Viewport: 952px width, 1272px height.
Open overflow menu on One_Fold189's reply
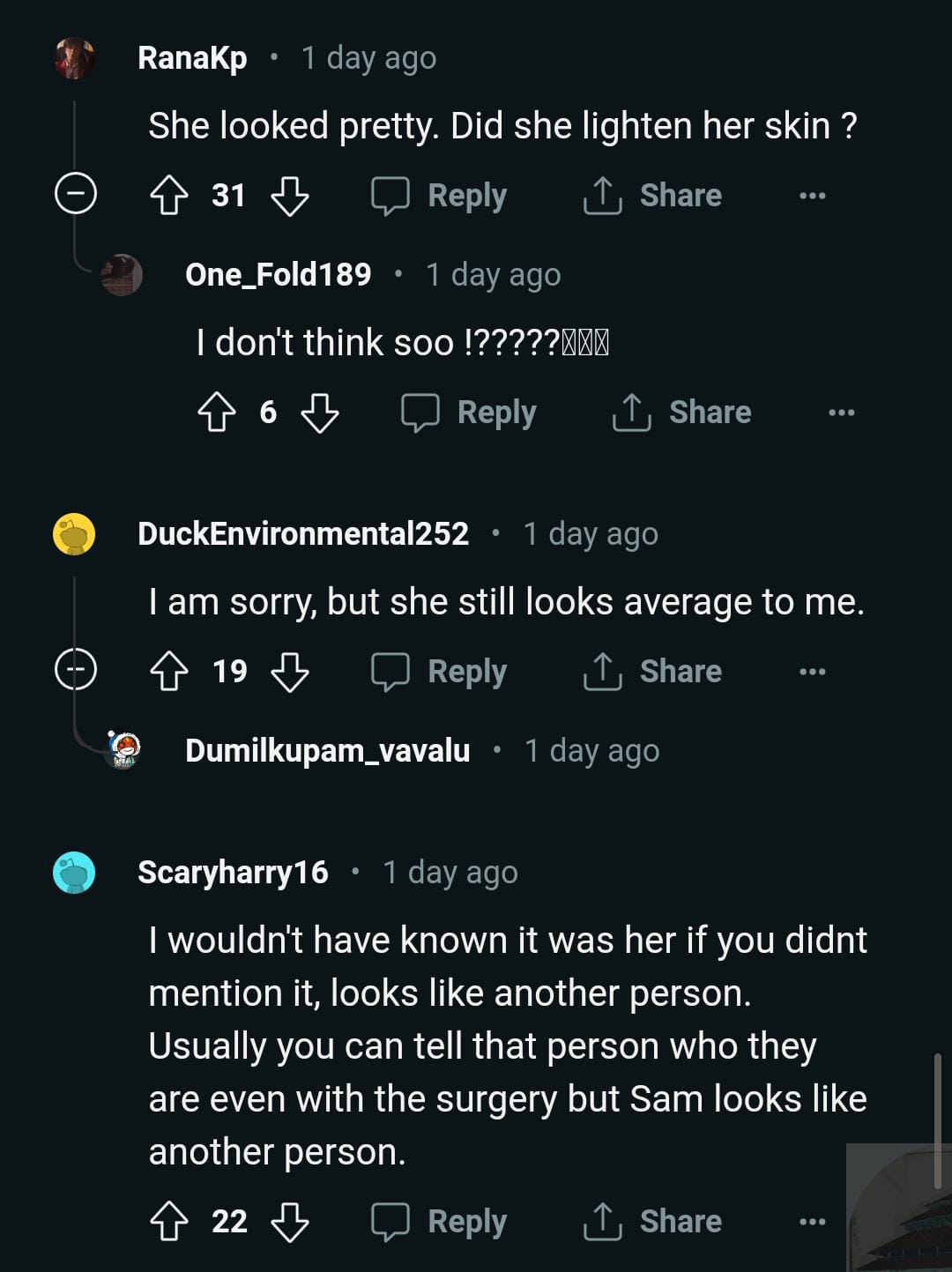point(841,413)
